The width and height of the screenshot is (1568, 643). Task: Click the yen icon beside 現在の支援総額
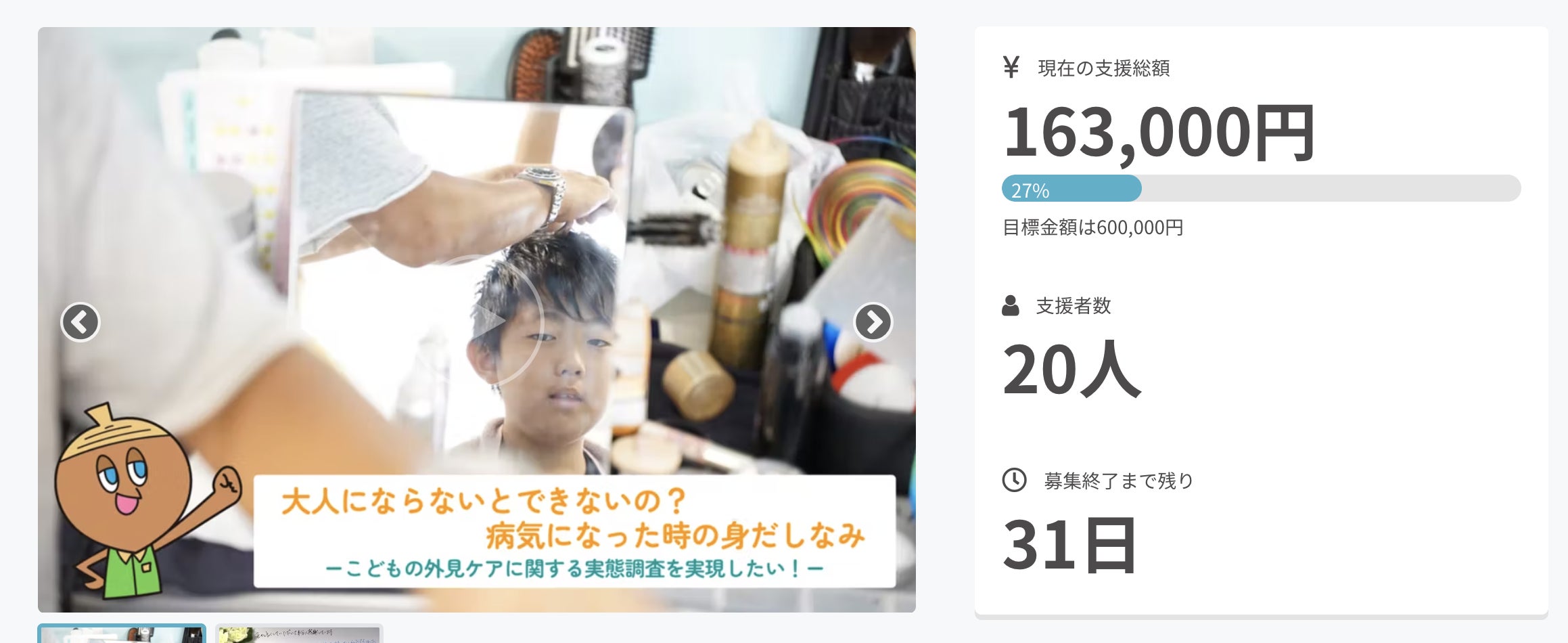(x=1011, y=68)
